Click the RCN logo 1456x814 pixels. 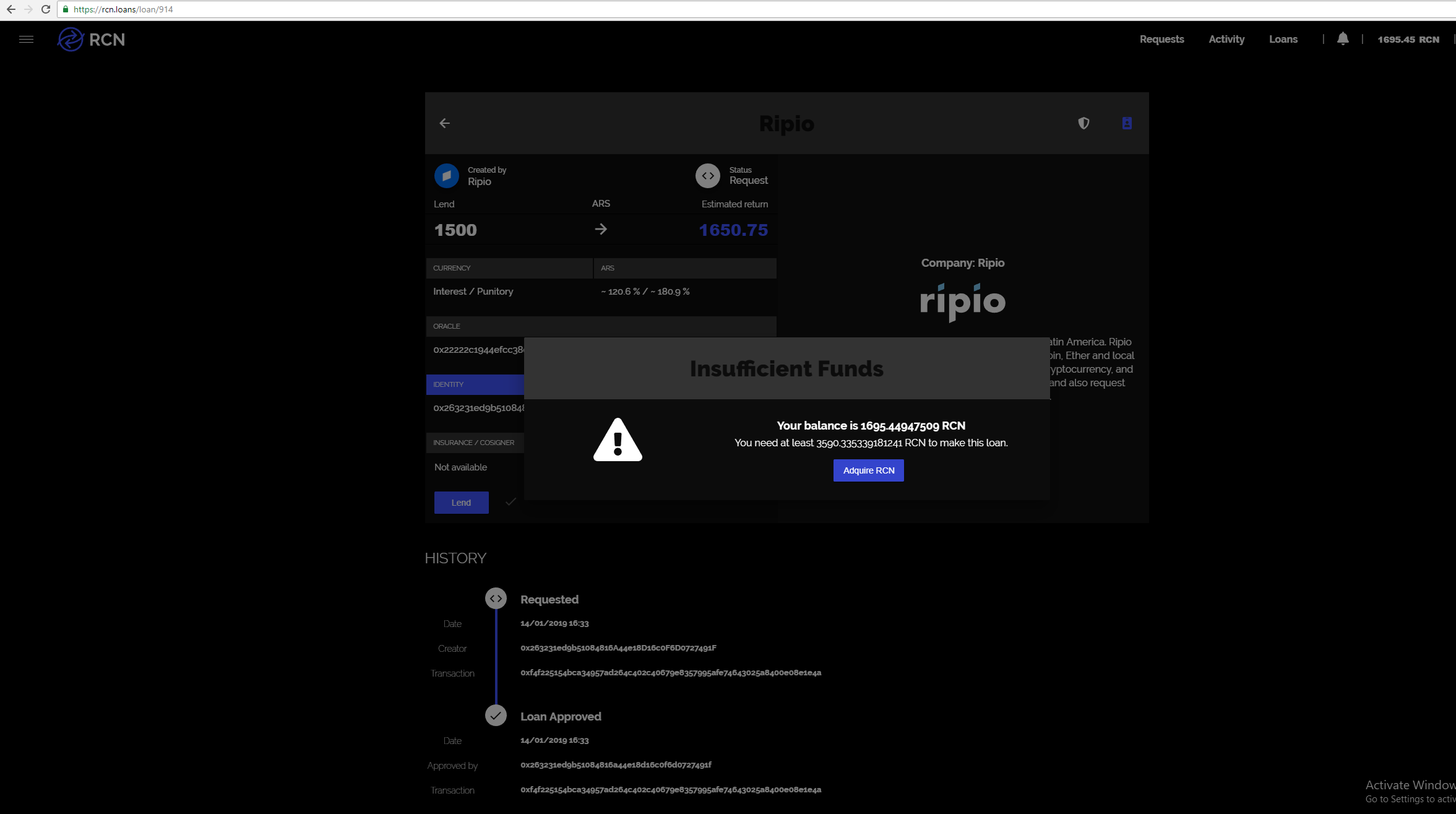[91, 40]
